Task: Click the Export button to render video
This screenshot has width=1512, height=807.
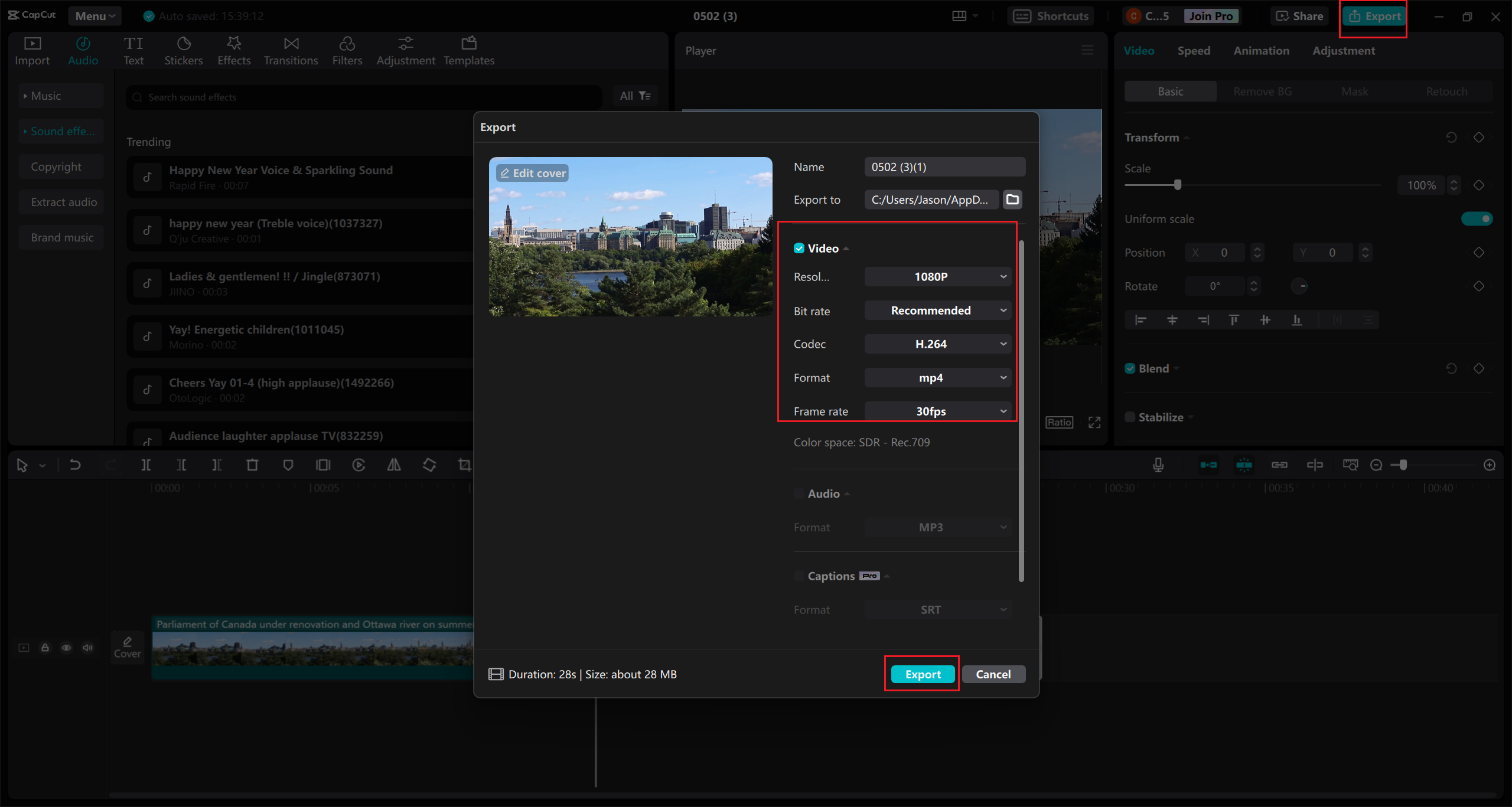Action: pos(922,673)
